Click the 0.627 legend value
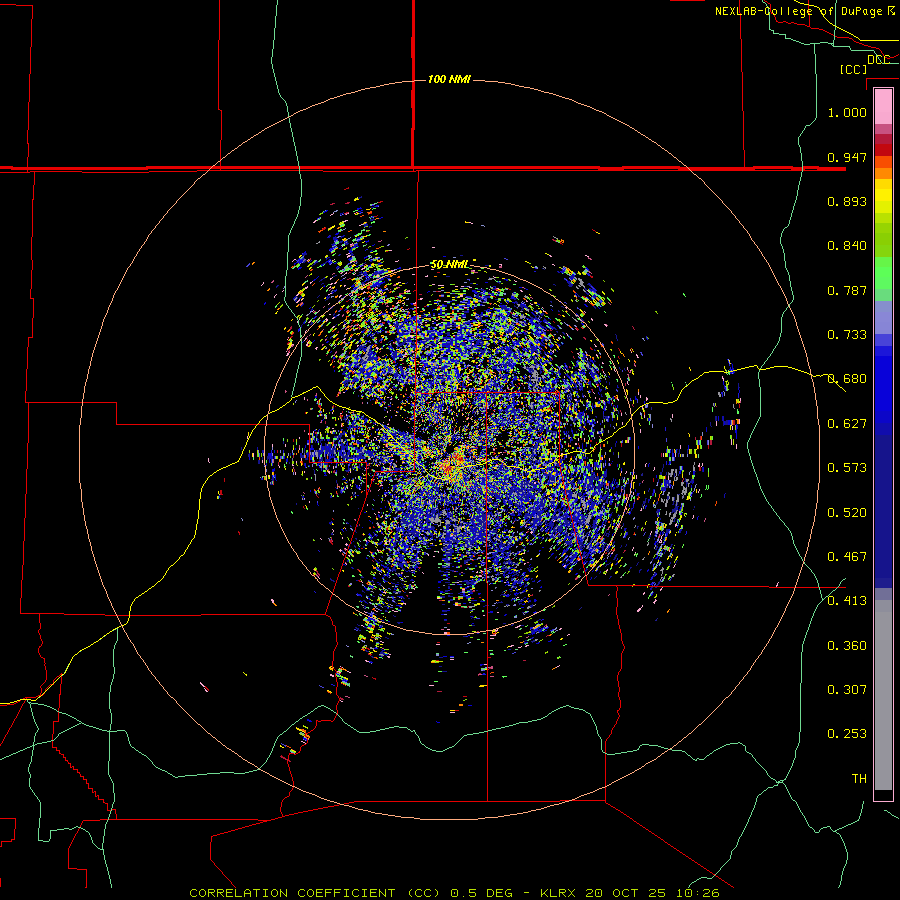This screenshot has height=900, width=900. point(847,424)
